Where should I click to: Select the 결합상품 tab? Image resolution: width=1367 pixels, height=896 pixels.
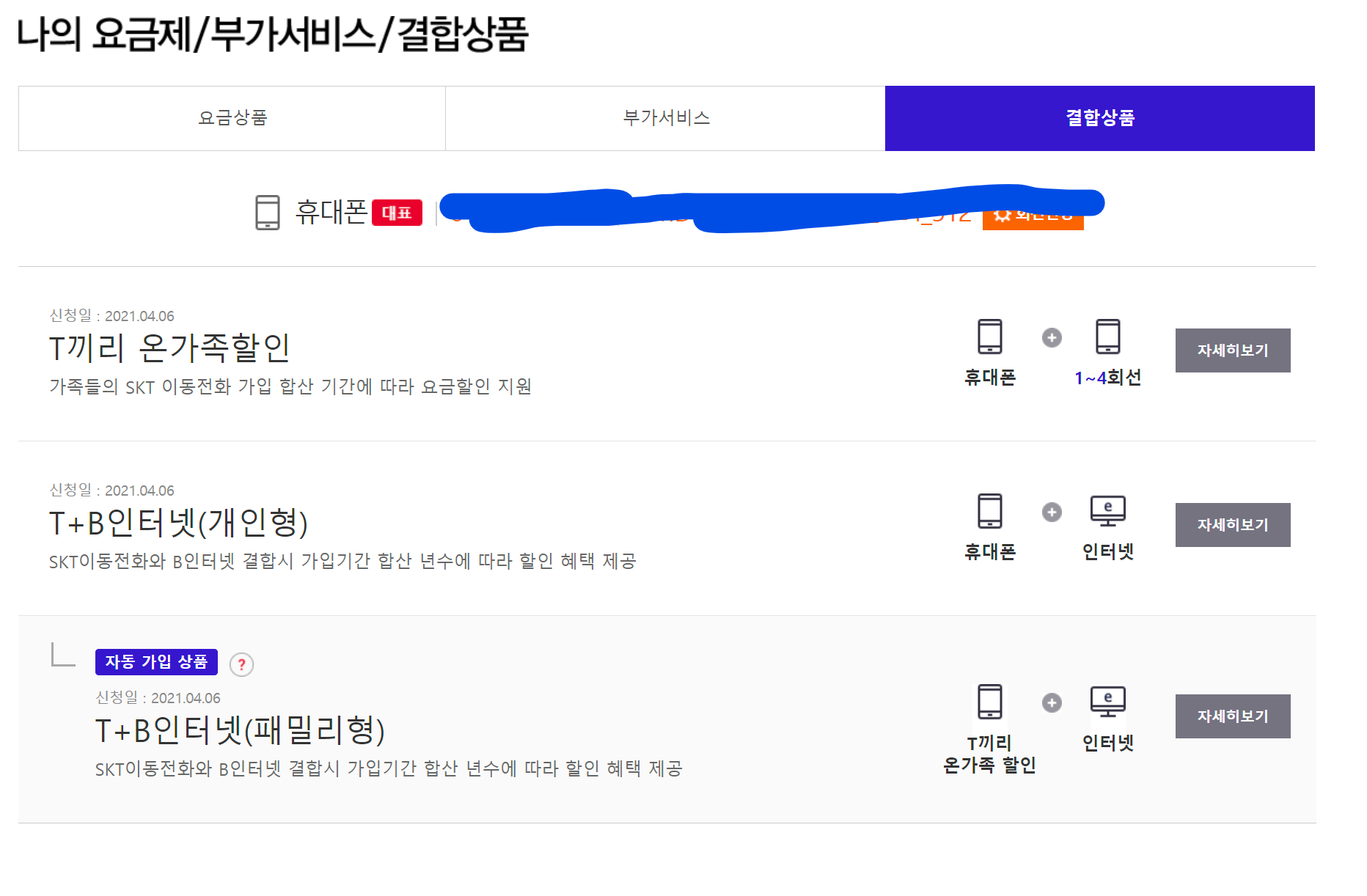click(x=1099, y=118)
